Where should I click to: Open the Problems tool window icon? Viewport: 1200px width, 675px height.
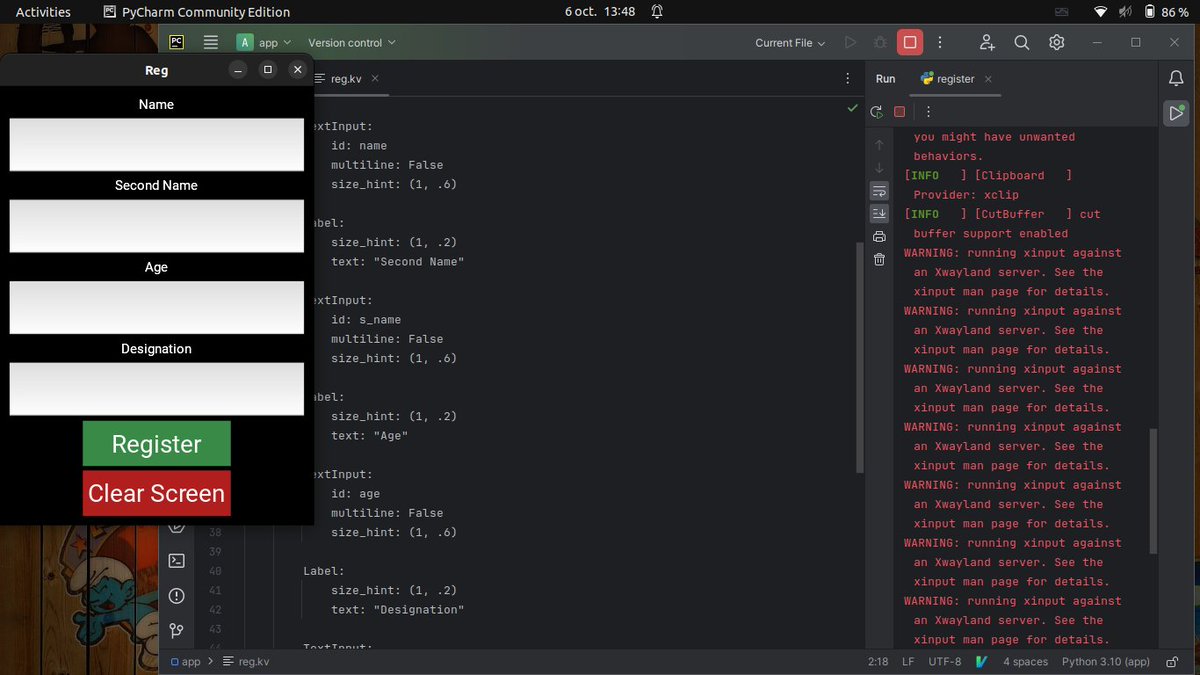pos(177,596)
